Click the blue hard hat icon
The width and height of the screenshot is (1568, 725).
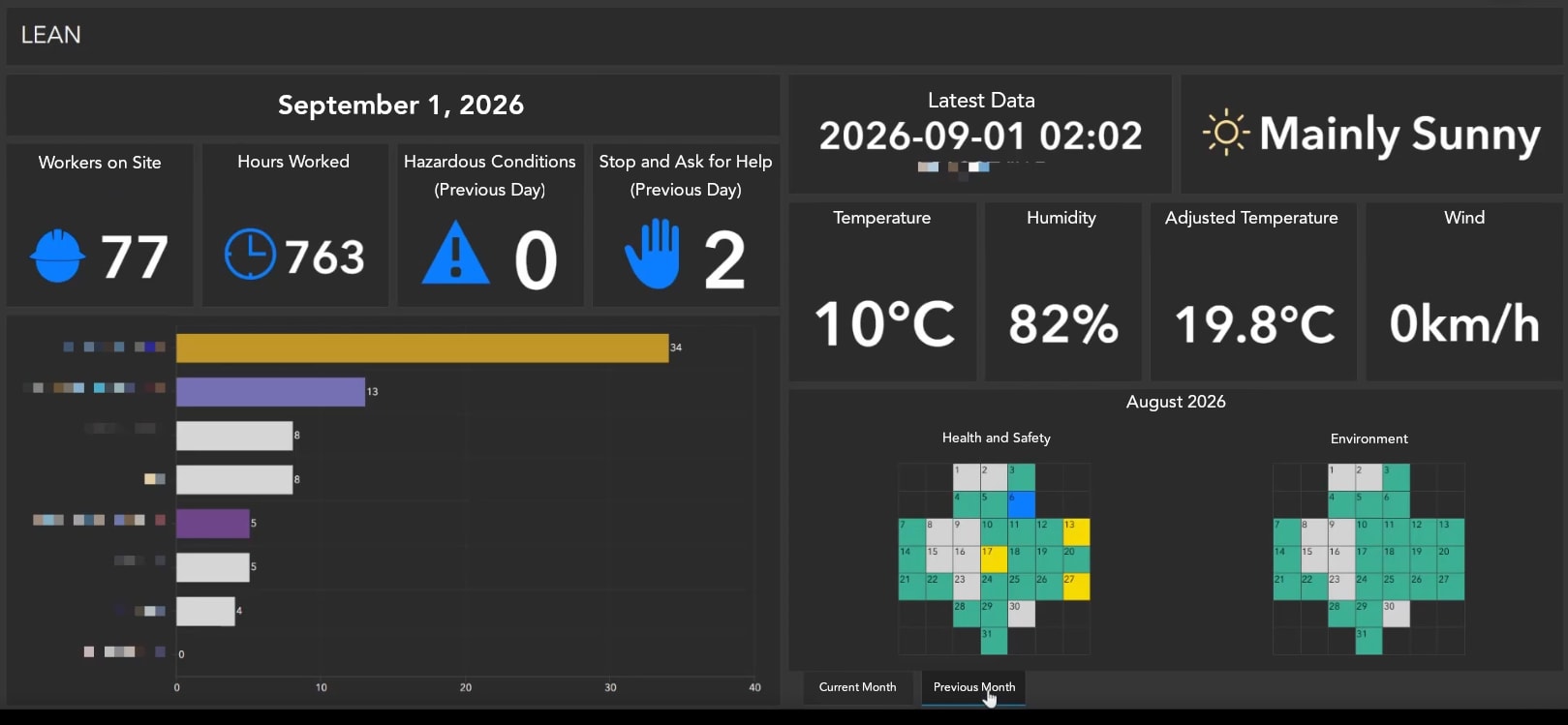pos(58,256)
